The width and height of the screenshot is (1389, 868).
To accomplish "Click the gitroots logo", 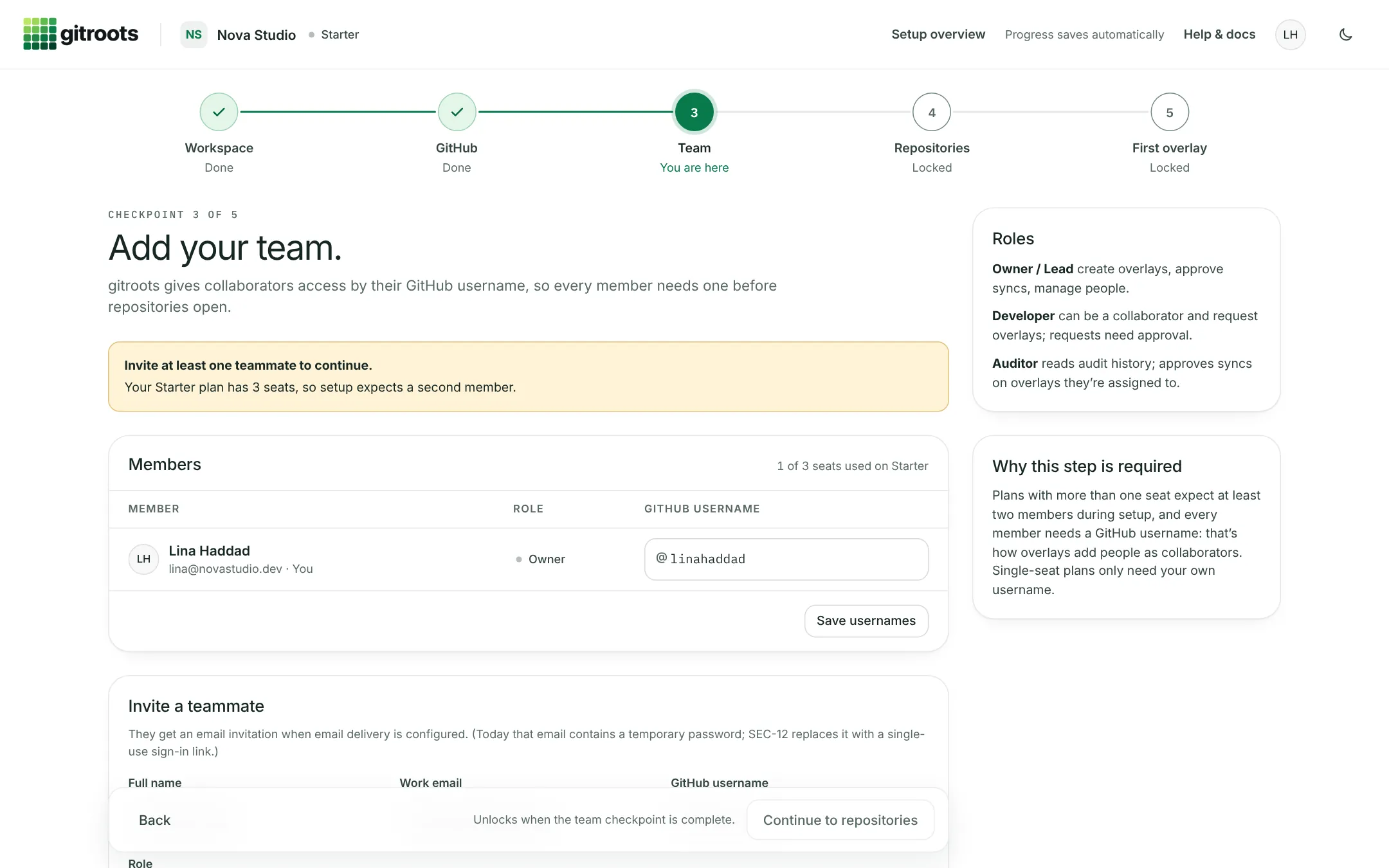I will [x=80, y=34].
